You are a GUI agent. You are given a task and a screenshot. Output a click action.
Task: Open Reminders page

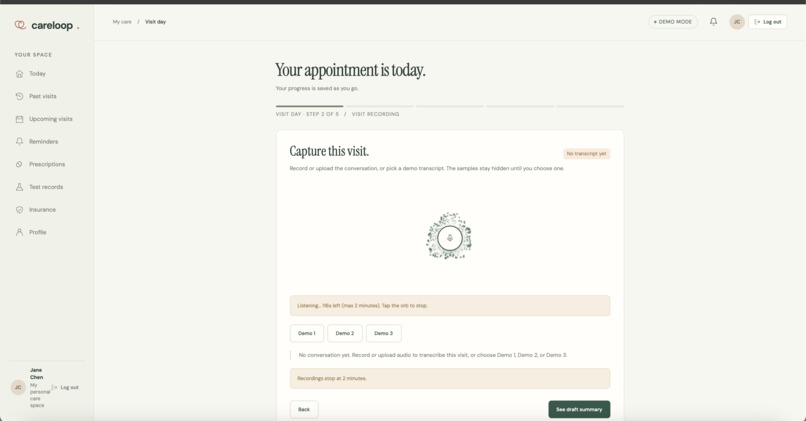(44, 141)
